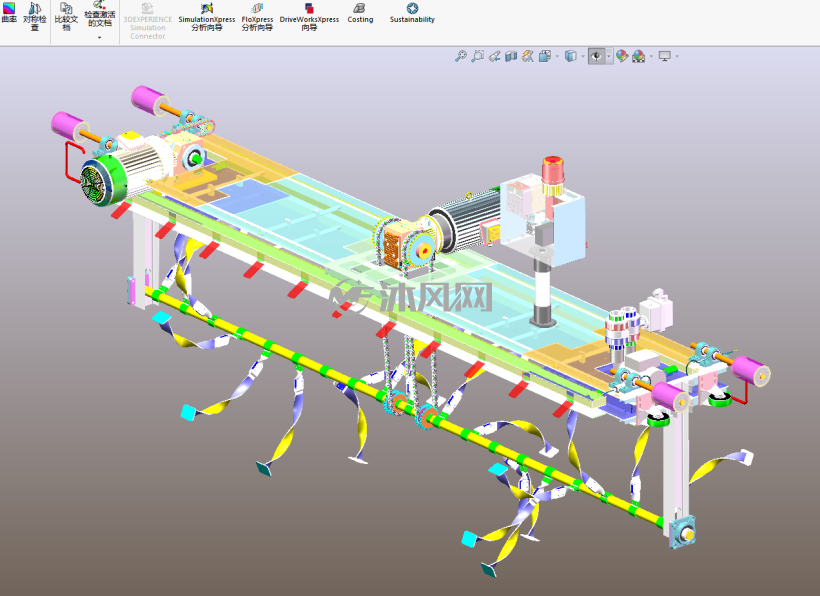Open the Costing tool
The height and width of the screenshot is (596, 820).
coord(360,13)
